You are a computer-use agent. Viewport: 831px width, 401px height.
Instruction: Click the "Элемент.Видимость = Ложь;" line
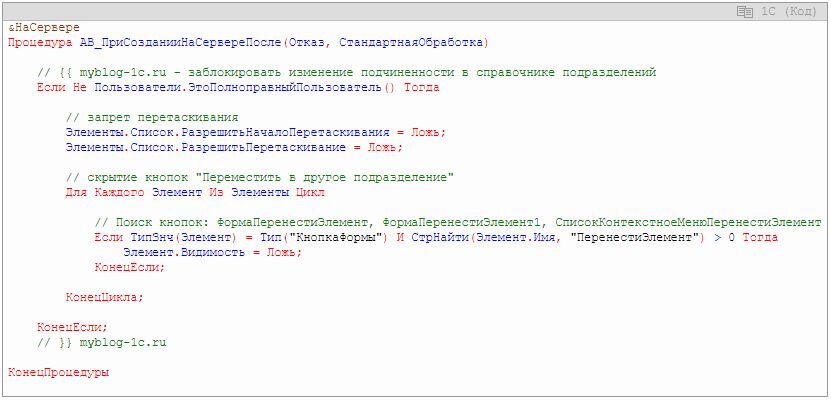pos(213,253)
